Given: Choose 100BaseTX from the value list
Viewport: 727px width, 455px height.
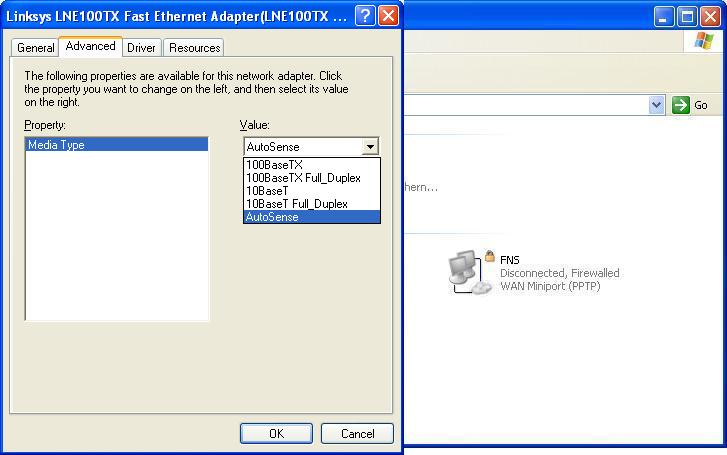Looking at the screenshot, I should (312, 165).
